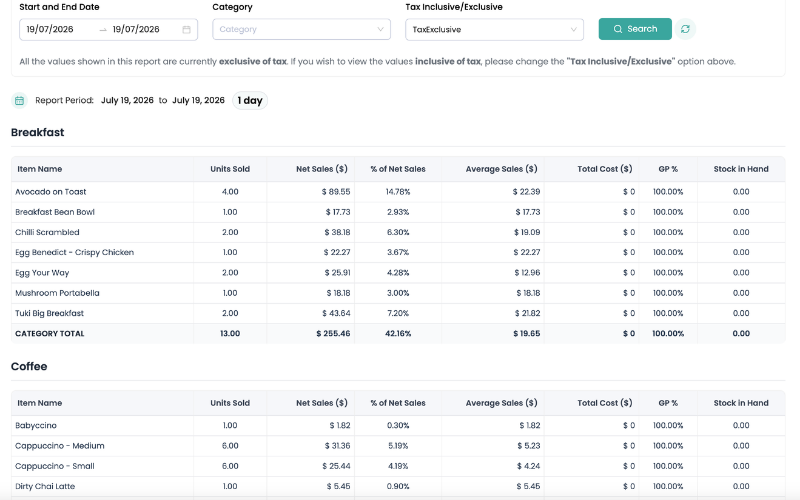Click the 42.16% category total percentage
Image resolution: width=800 pixels, height=500 pixels.
click(398, 334)
